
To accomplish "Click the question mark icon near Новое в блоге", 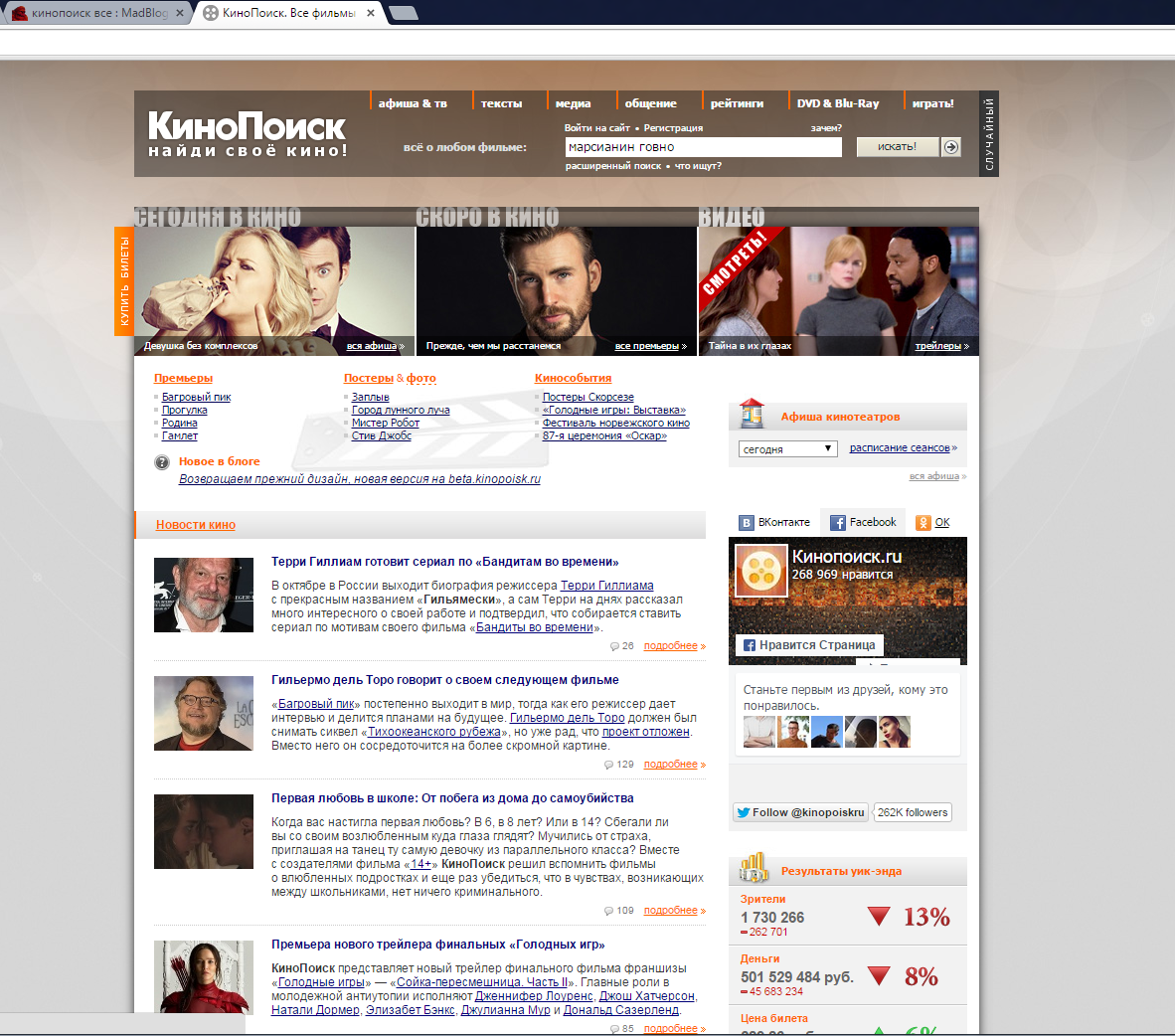I will 162,462.
